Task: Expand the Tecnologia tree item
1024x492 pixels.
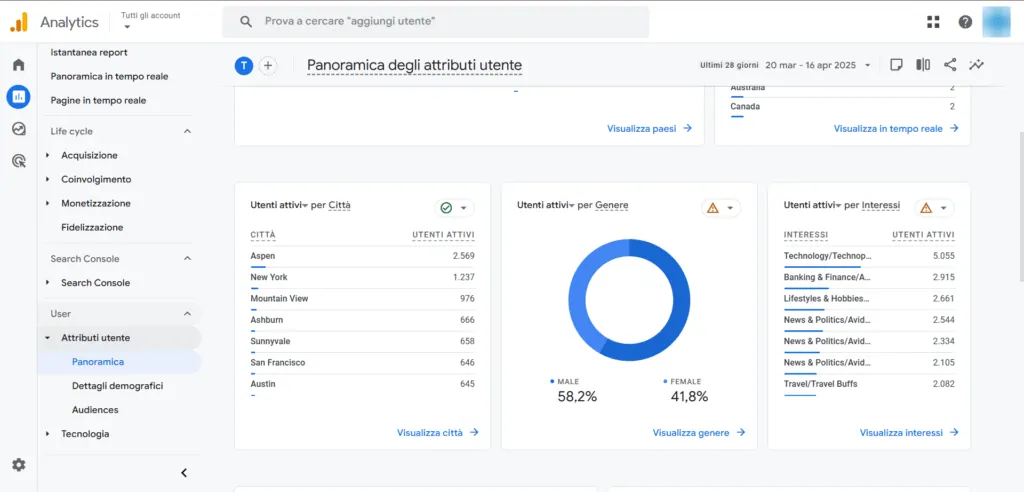Action: (x=48, y=434)
